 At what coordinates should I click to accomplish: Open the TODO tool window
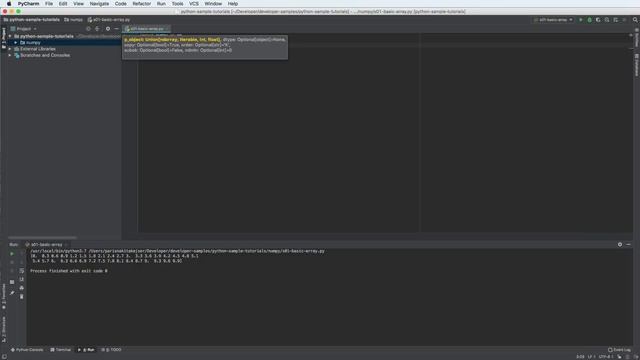point(111,350)
